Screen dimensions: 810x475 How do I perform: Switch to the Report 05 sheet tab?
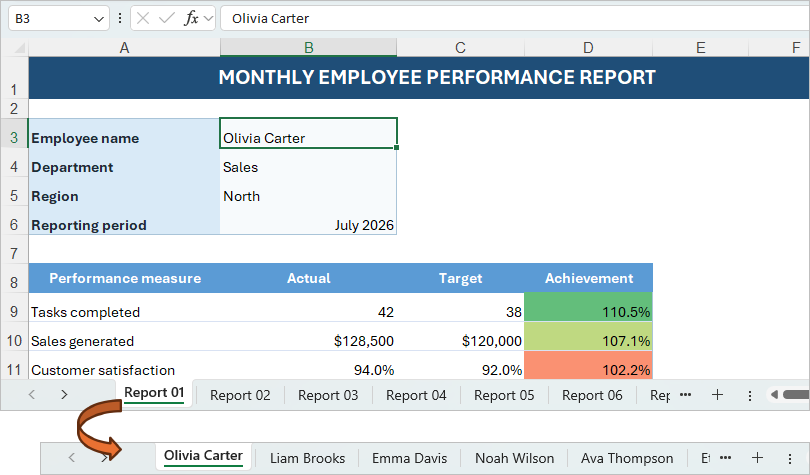[504, 395]
